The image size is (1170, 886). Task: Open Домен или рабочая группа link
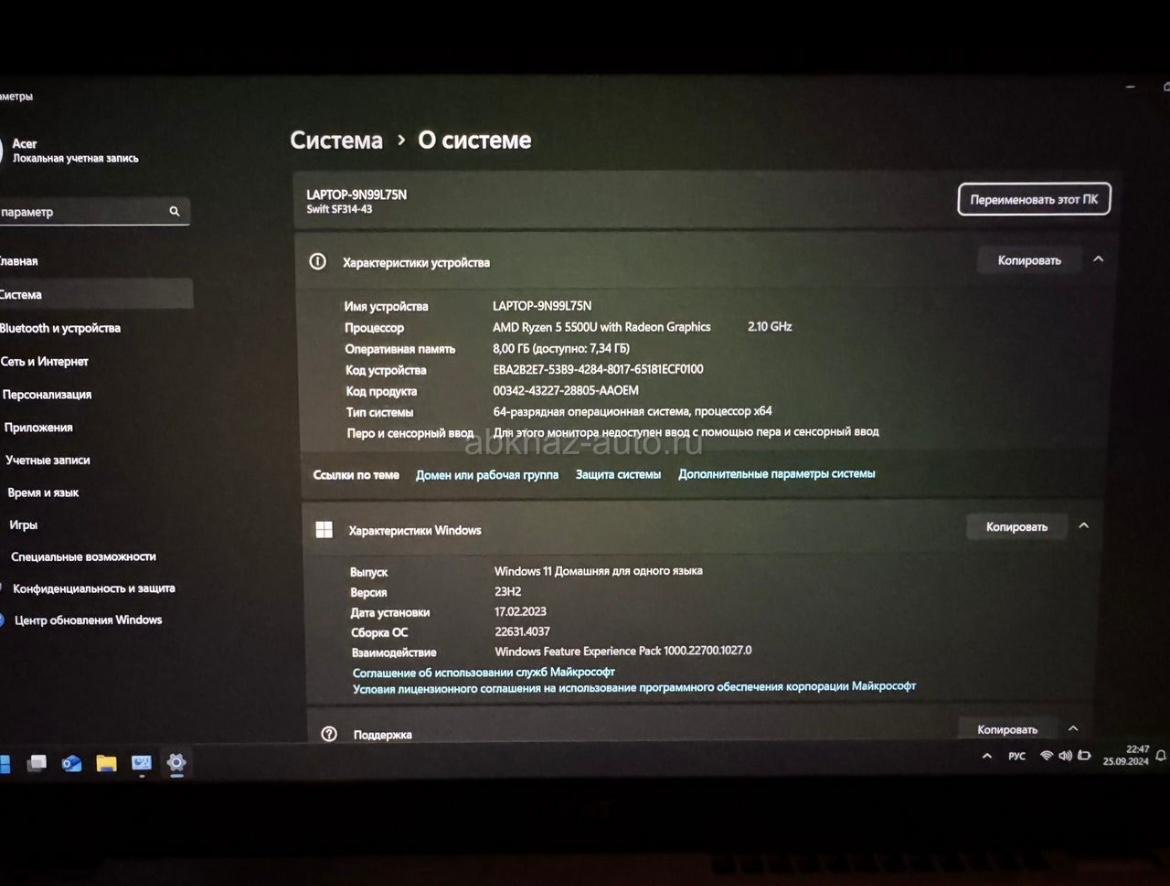click(x=487, y=475)
